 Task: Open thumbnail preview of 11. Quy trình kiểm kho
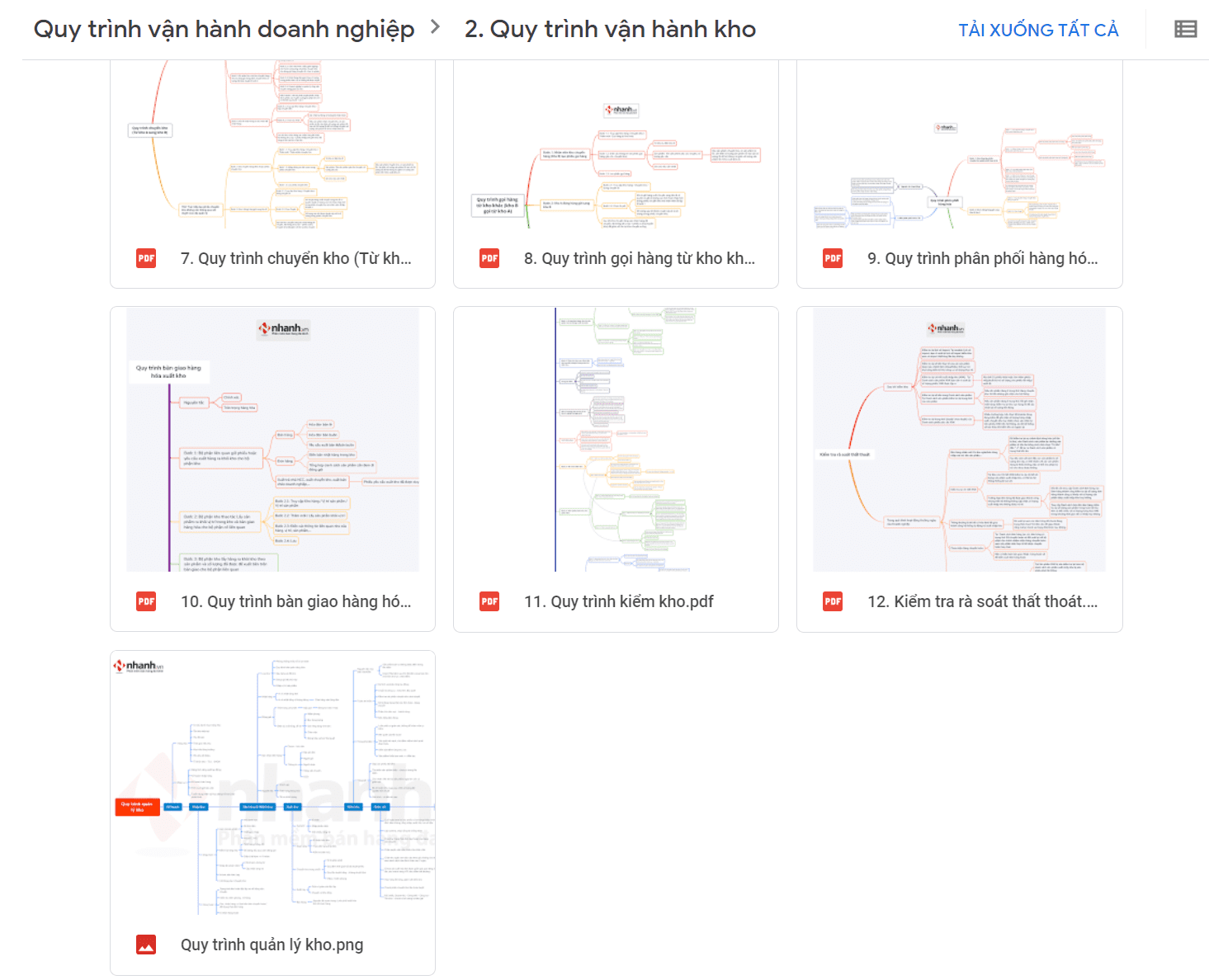[x=616, y=440]
